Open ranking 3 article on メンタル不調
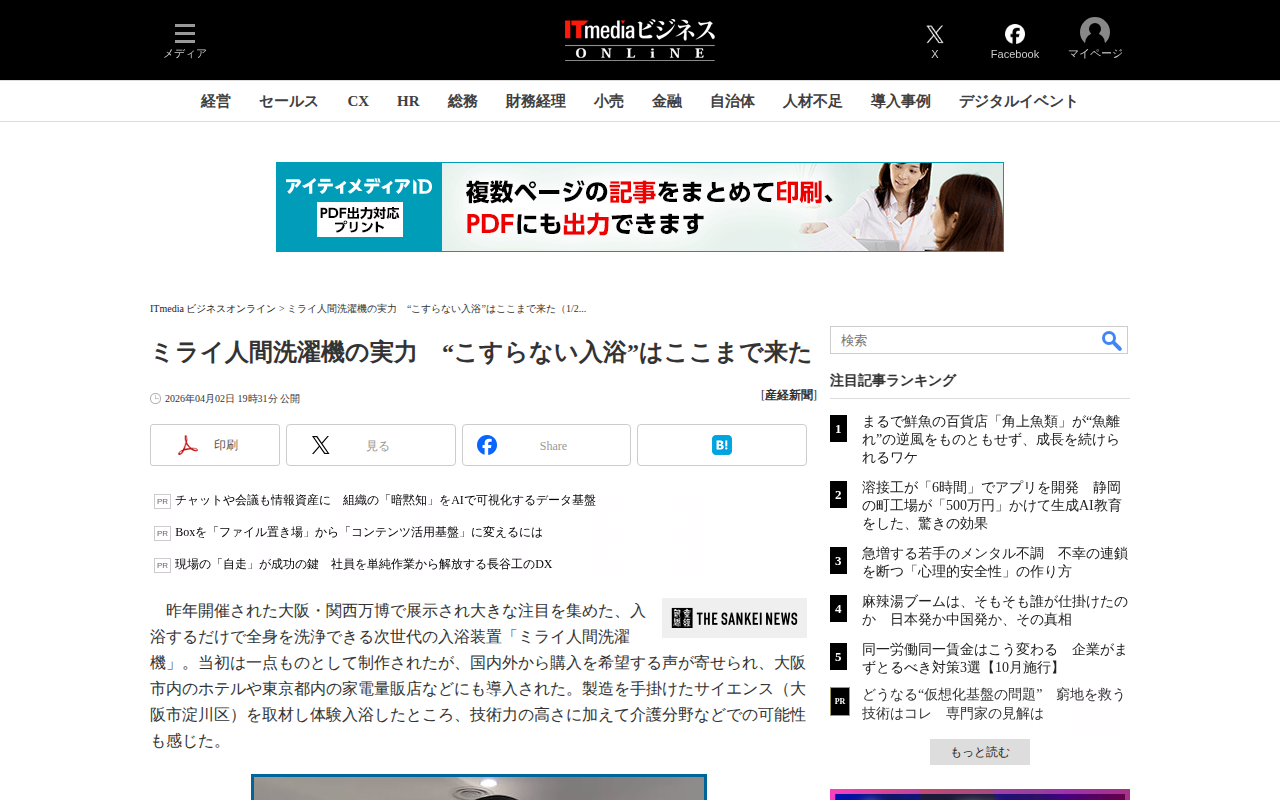This screenshot has width=1280, height=800. click(995, 561)
